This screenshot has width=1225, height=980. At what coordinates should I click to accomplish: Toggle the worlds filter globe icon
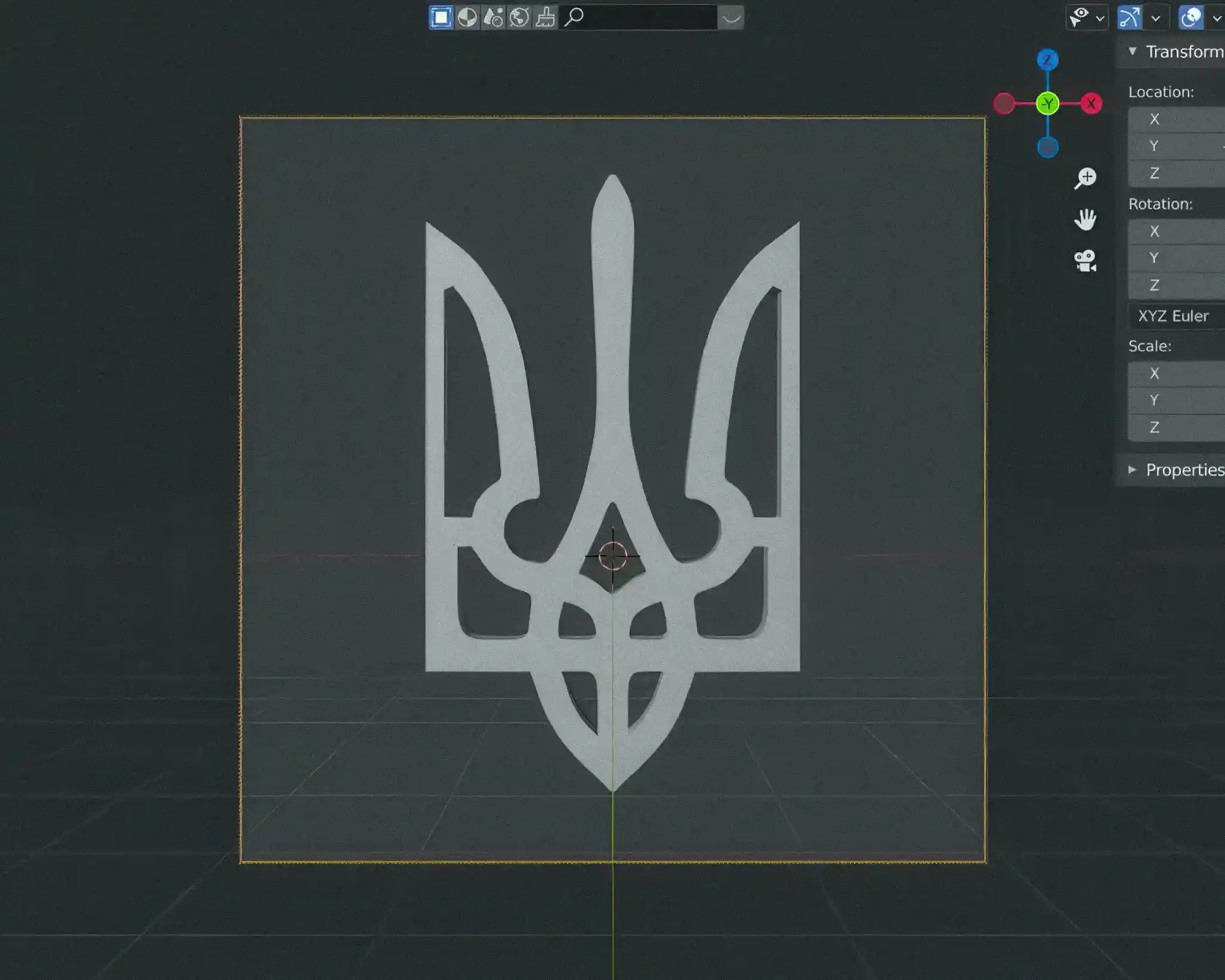pos(519,17)
